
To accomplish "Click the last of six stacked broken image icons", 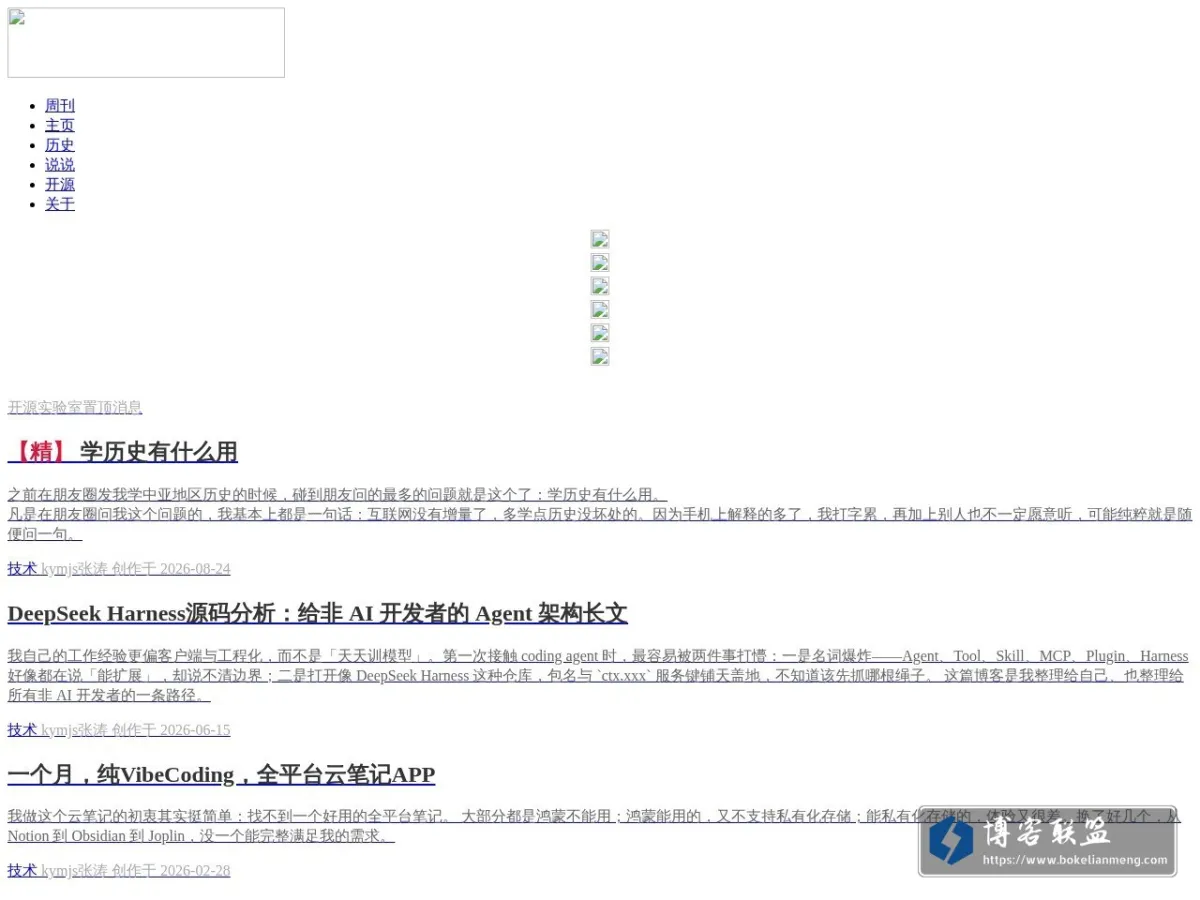I will [600, 357].
